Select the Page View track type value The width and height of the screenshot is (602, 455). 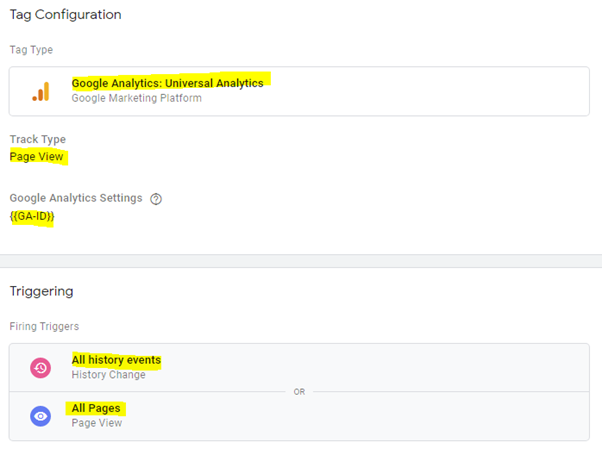point(36,157)
